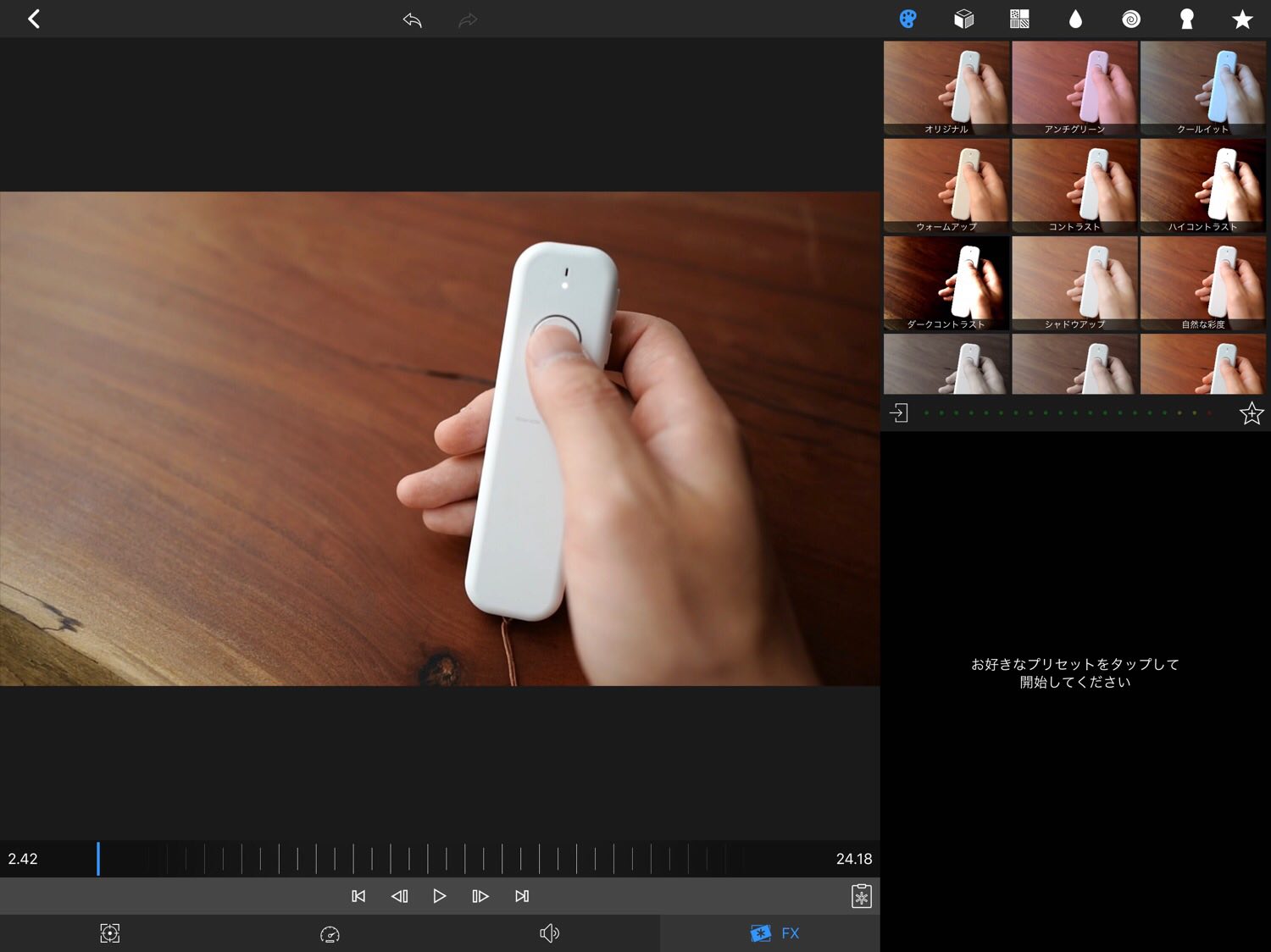The image size is (1271, 952).
Task: Apply the ダークコントラスト preset thumbnail
Action: (x=946, y=283)
